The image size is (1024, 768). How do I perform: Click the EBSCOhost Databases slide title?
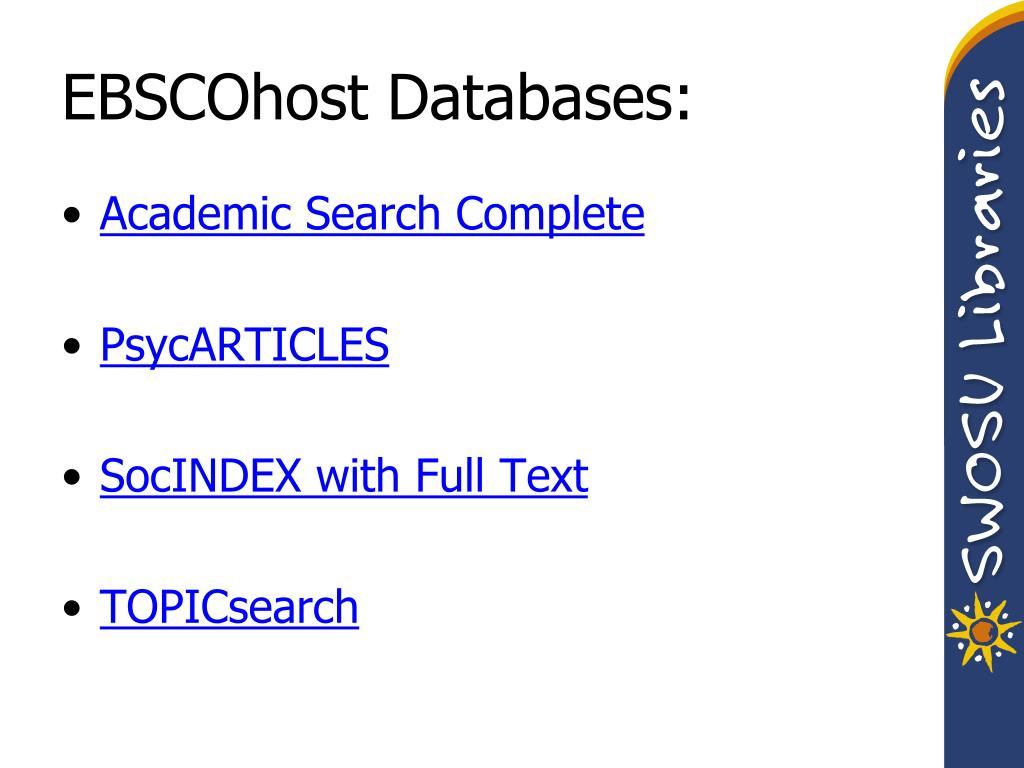[376, 97]
